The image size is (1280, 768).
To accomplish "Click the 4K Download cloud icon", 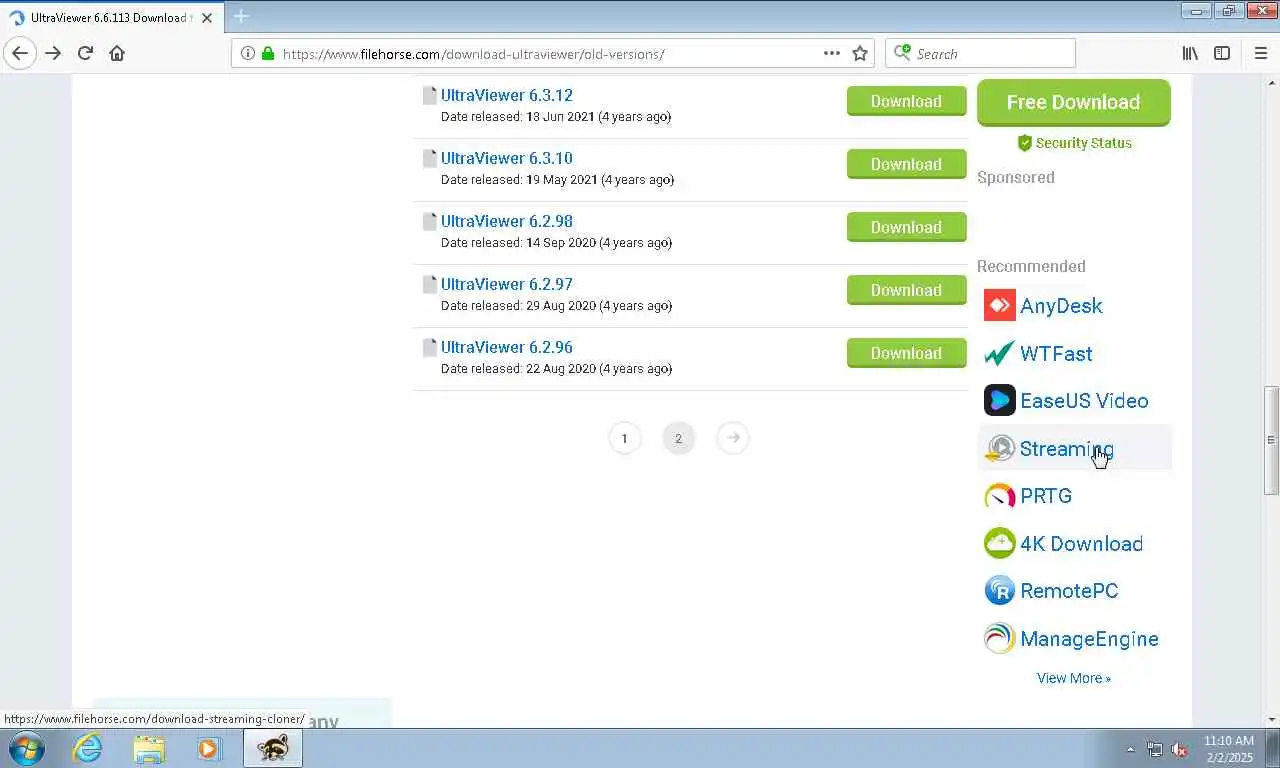I will tap(999, 543).
